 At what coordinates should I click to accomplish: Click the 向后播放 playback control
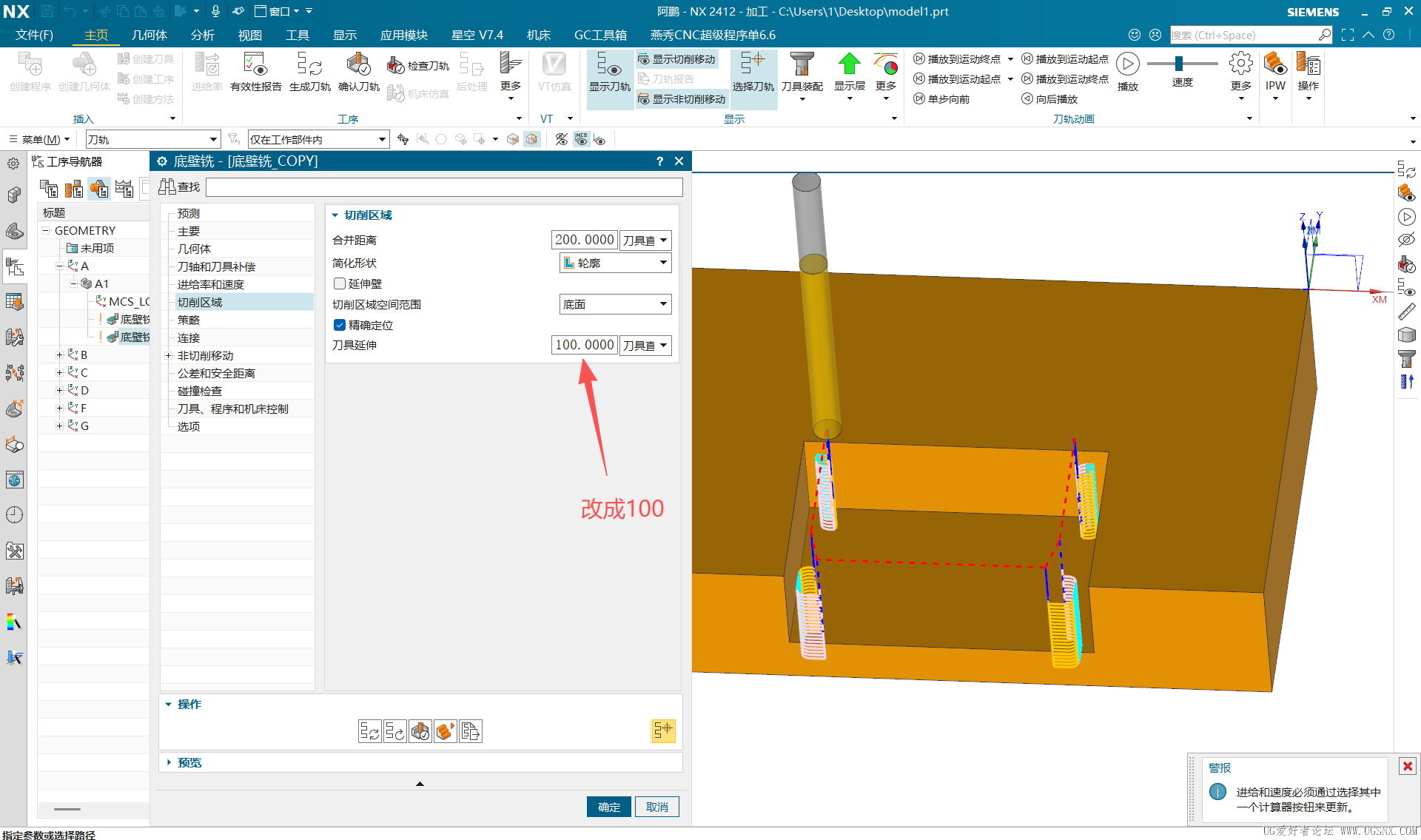[x=1049, y=99]
